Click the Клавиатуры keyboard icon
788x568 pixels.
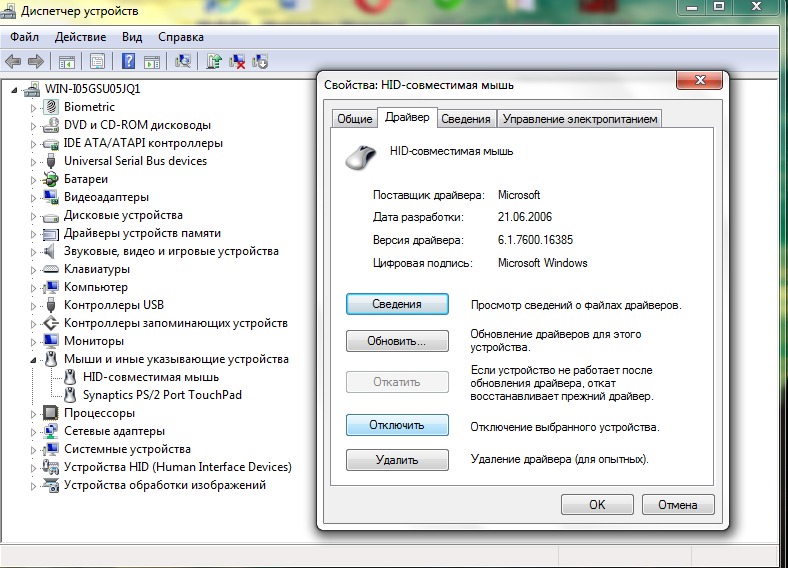51,269
